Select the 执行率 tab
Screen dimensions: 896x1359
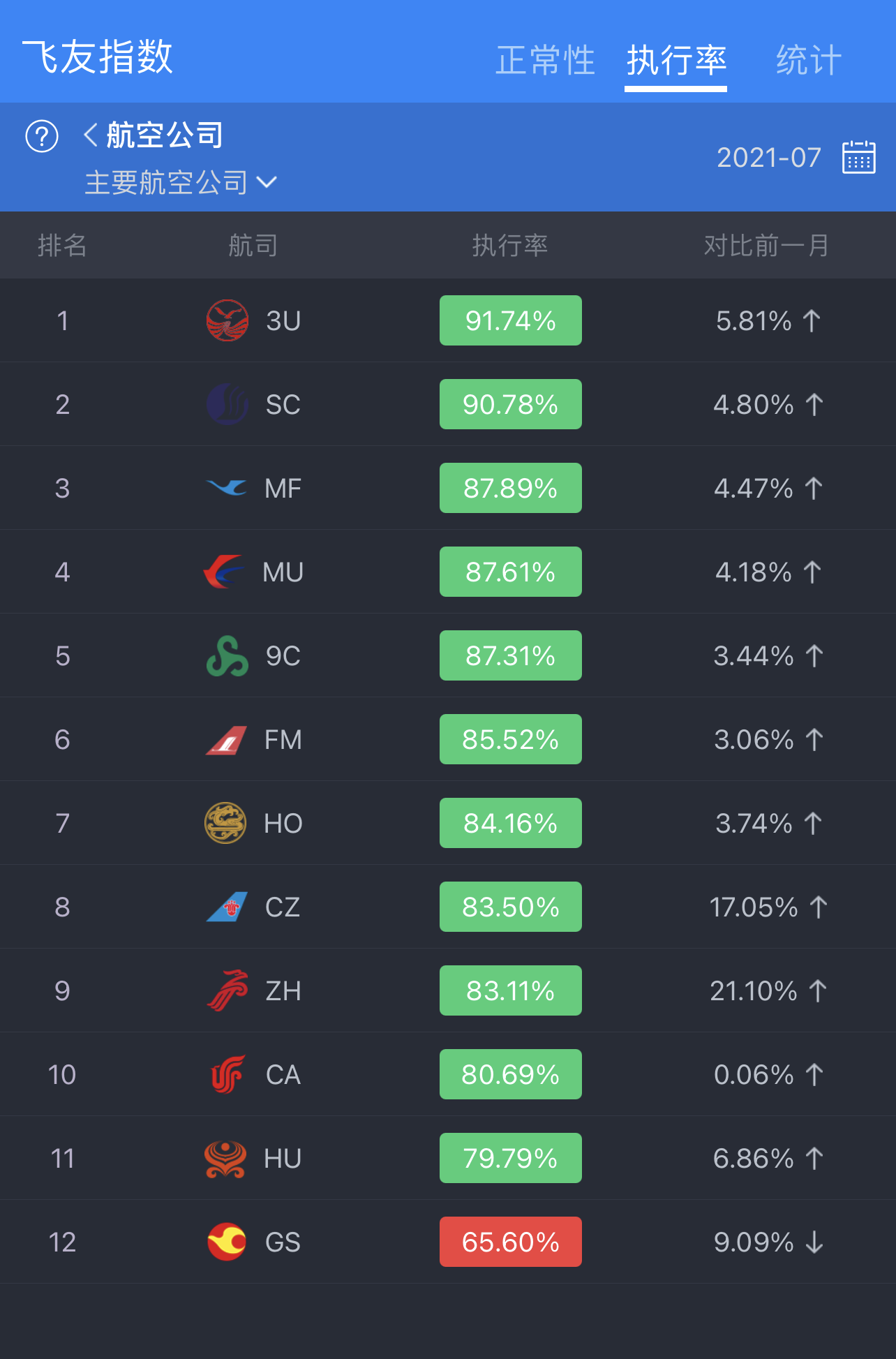click(x=675, y=60)
